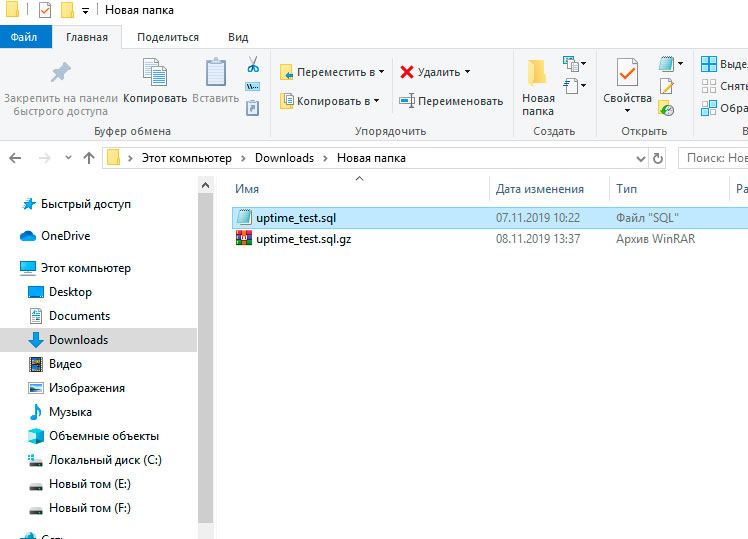Click date 08.11.2019 13:37 cell
Viewport: 748px width, 539px height.
(x=538, y=238)
